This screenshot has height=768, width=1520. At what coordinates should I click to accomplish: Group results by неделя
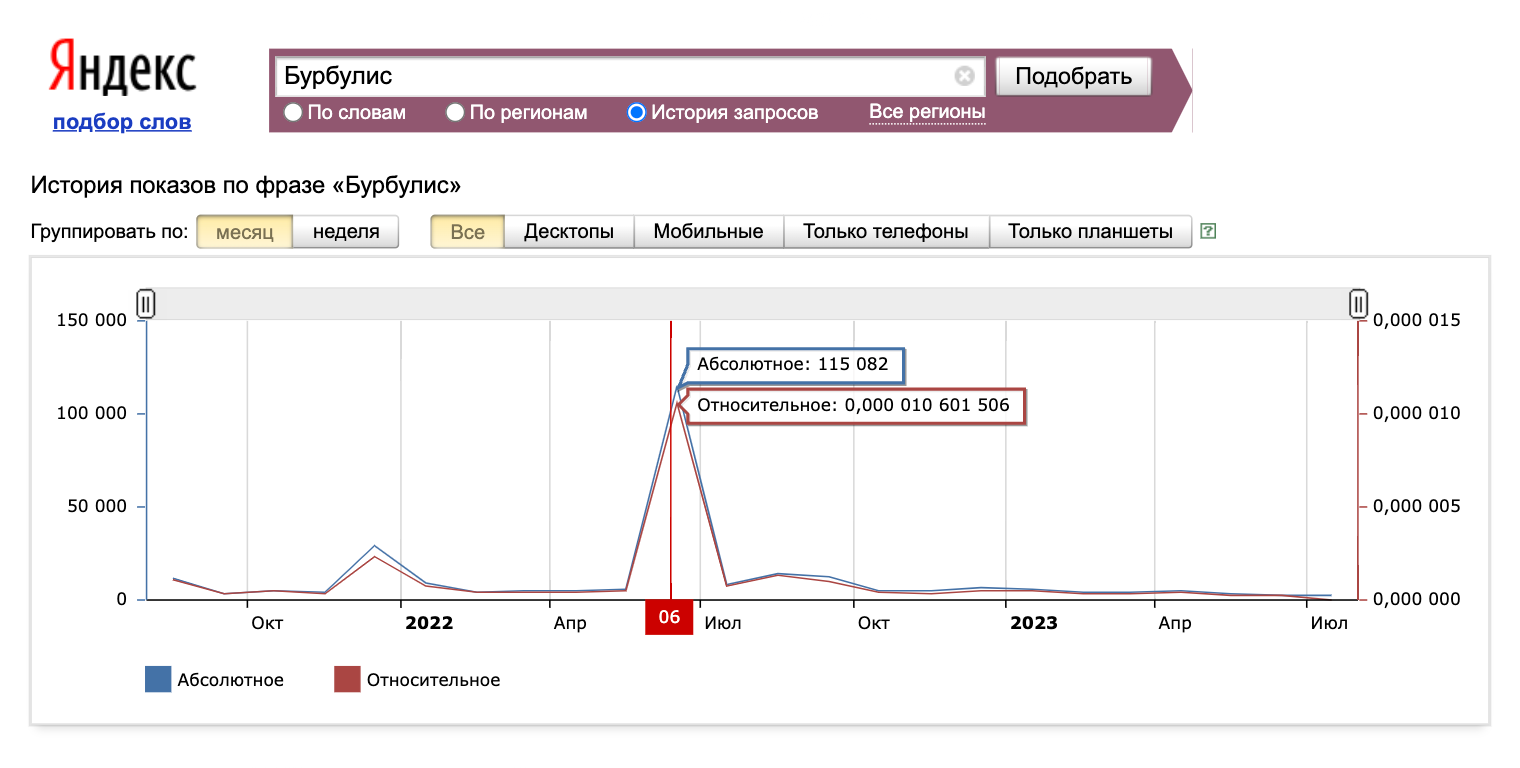pyautogui.click(x=346, y=232)
